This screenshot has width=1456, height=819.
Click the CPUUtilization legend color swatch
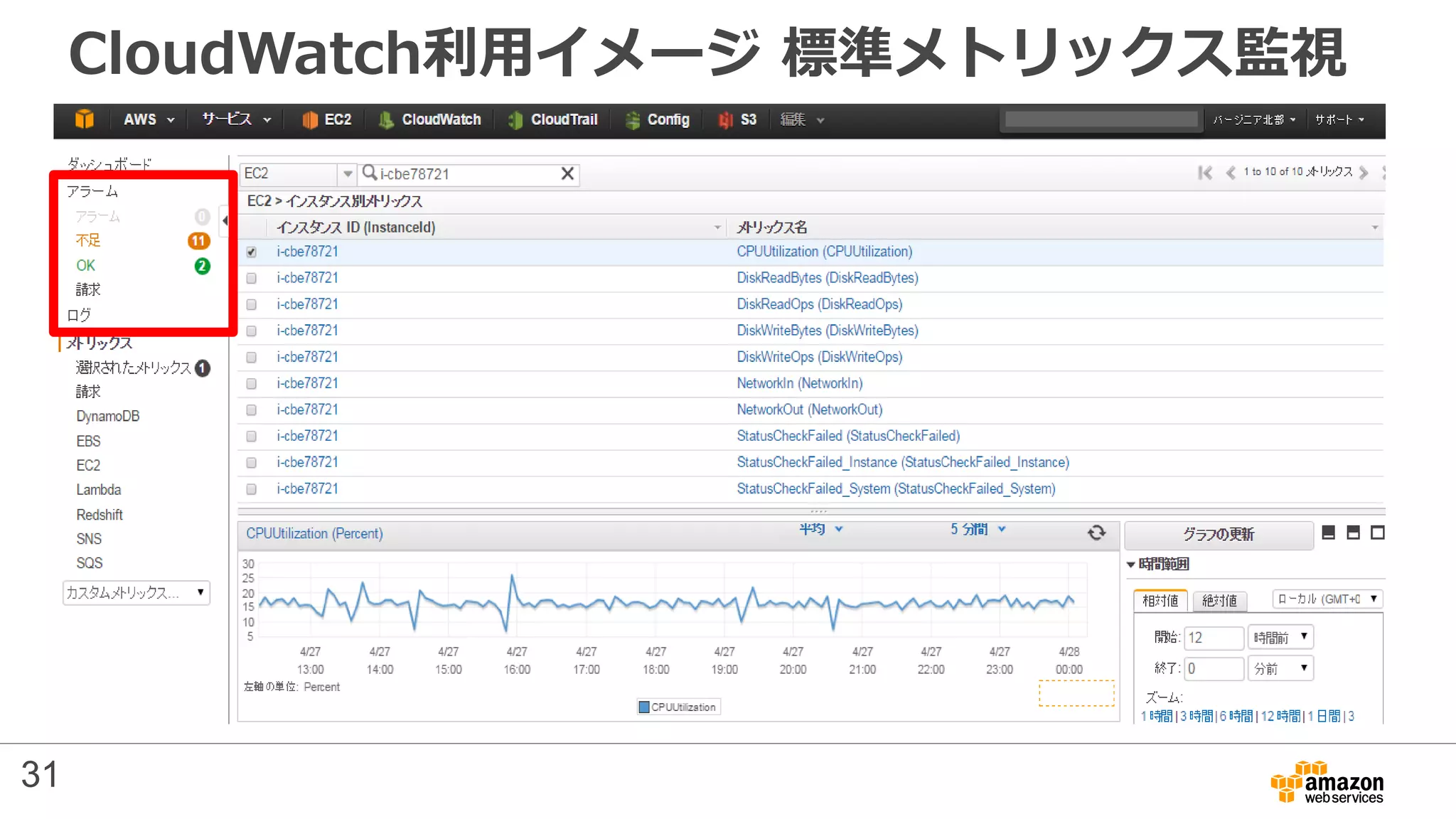644,707
